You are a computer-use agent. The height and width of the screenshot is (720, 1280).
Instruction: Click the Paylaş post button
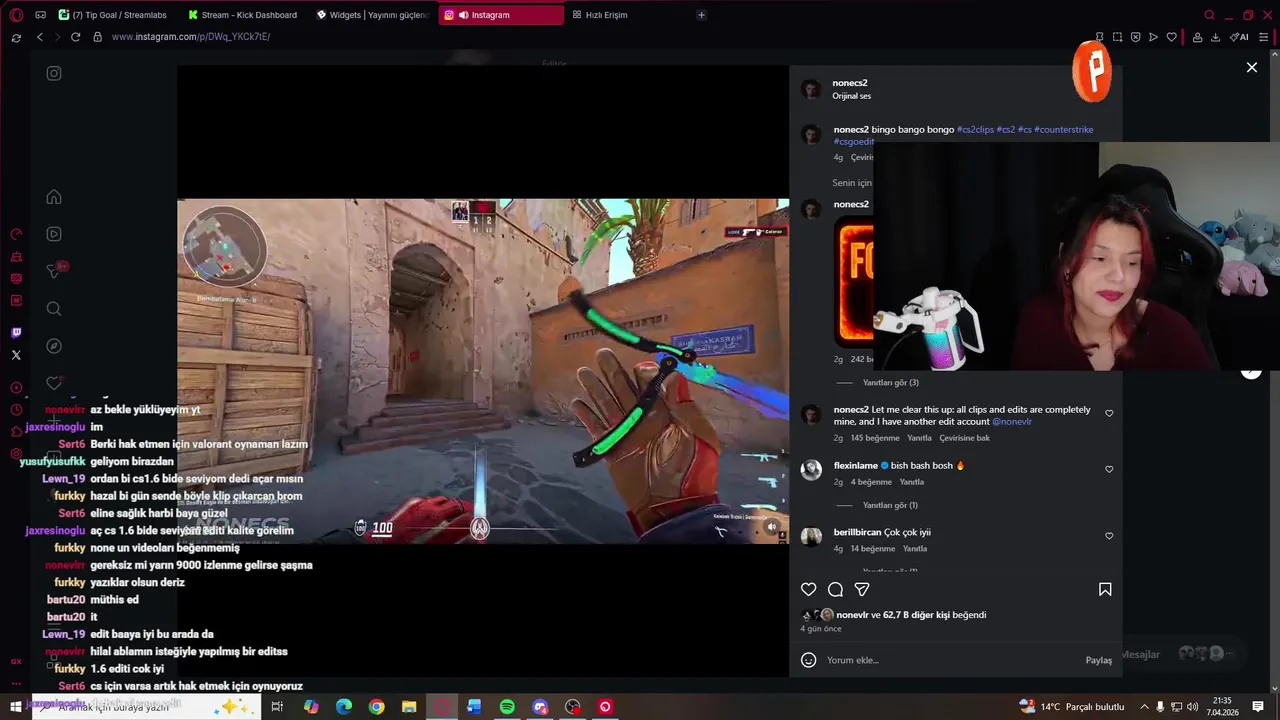[x=1098, y=660]
